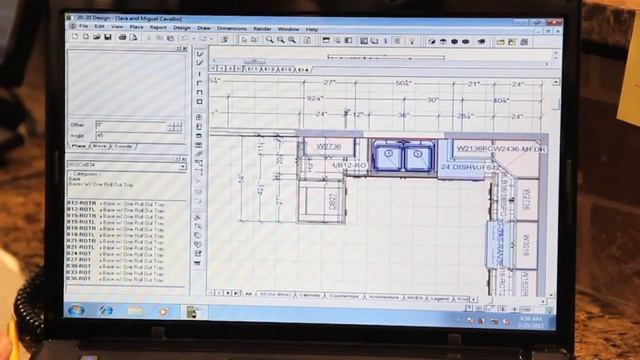Viewport: 640px width, 360px height.
Task: Click the clock in system tray
Action: click(530, 322)
